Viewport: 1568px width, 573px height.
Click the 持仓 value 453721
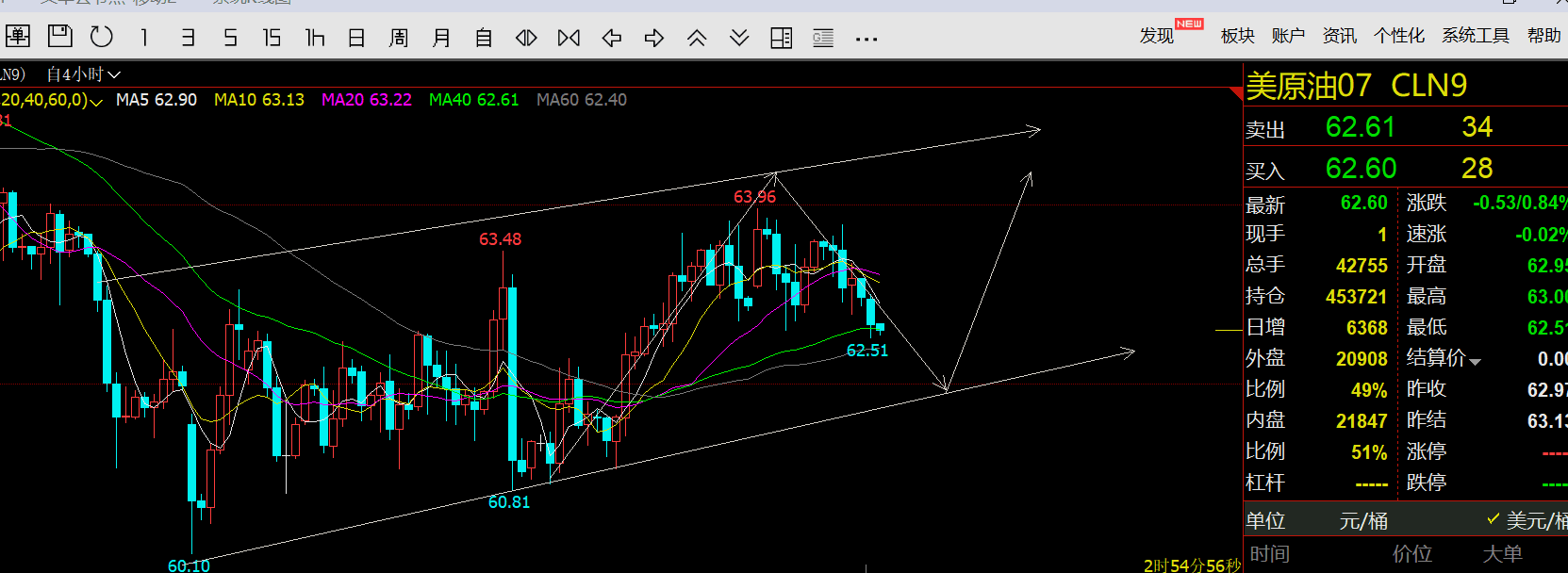(1356, 297)
